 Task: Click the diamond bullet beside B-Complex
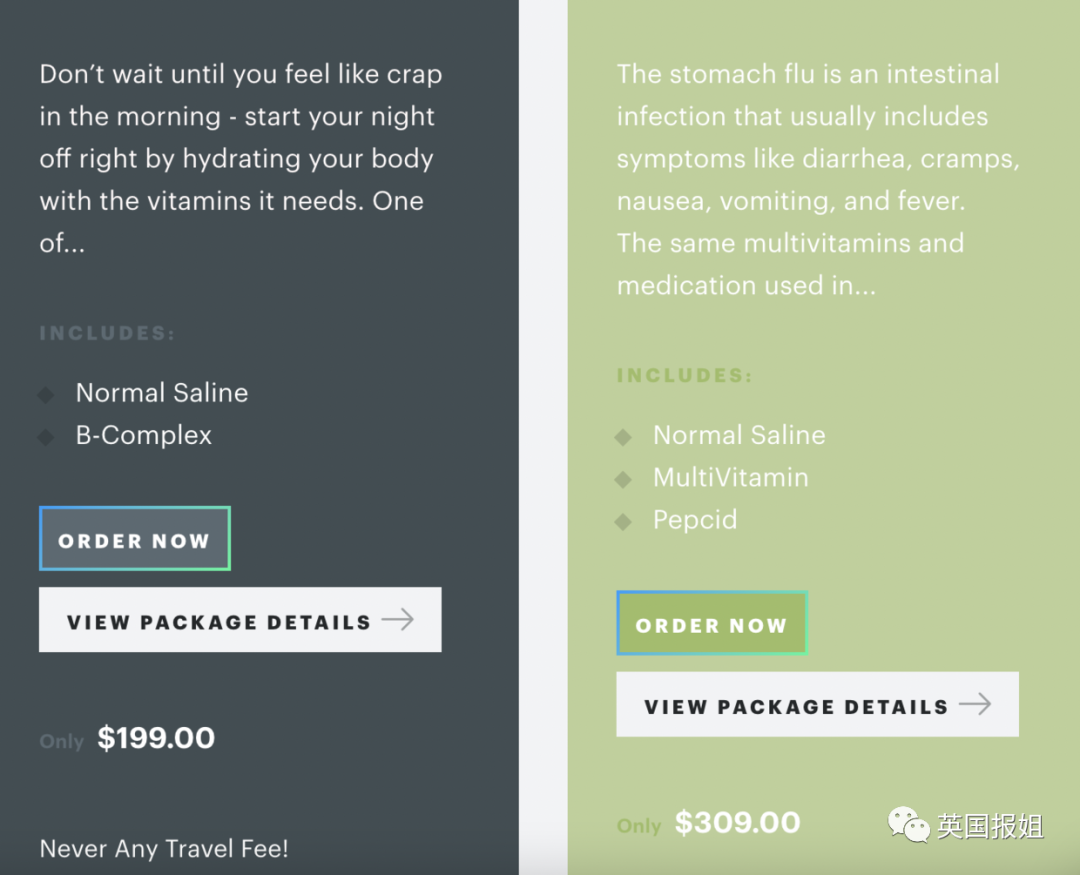(46, 437)
